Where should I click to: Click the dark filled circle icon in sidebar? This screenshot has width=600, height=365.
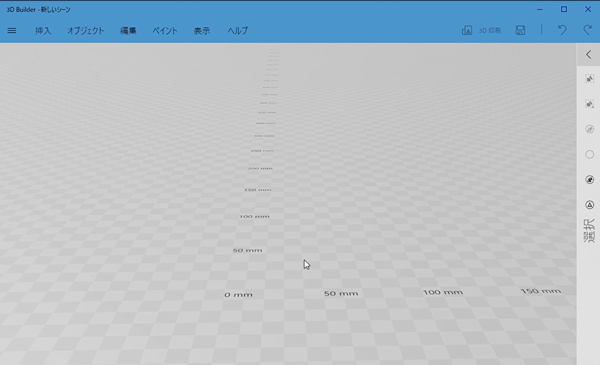(589, 180)
